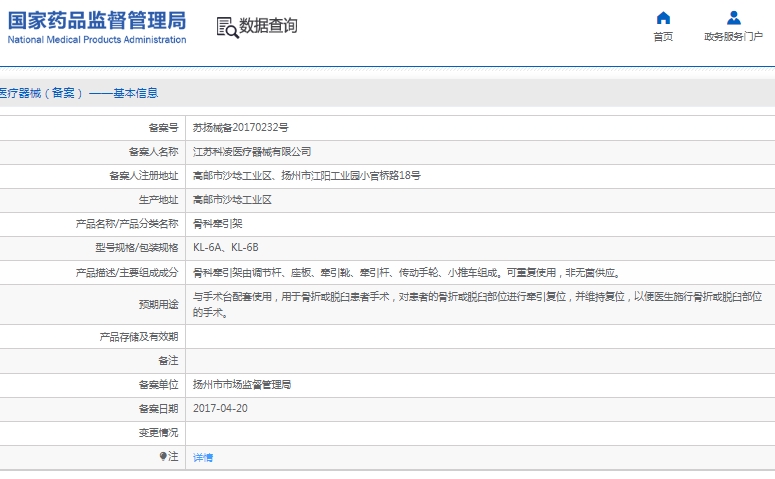Click the bullet icon beside 注
This screenshot has width=775, height=479.
click(163, 456)
